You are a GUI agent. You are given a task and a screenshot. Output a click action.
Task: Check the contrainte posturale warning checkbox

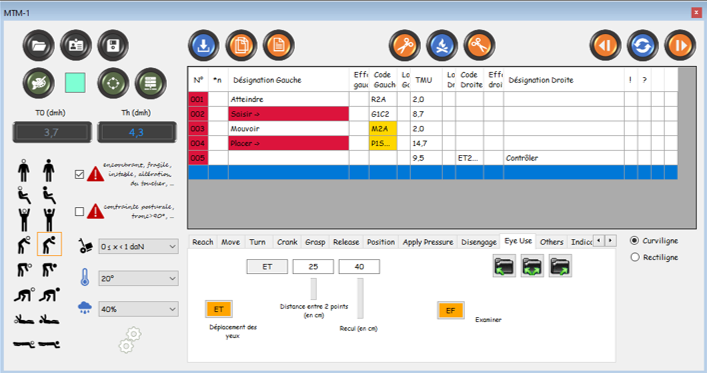point(79,211)
